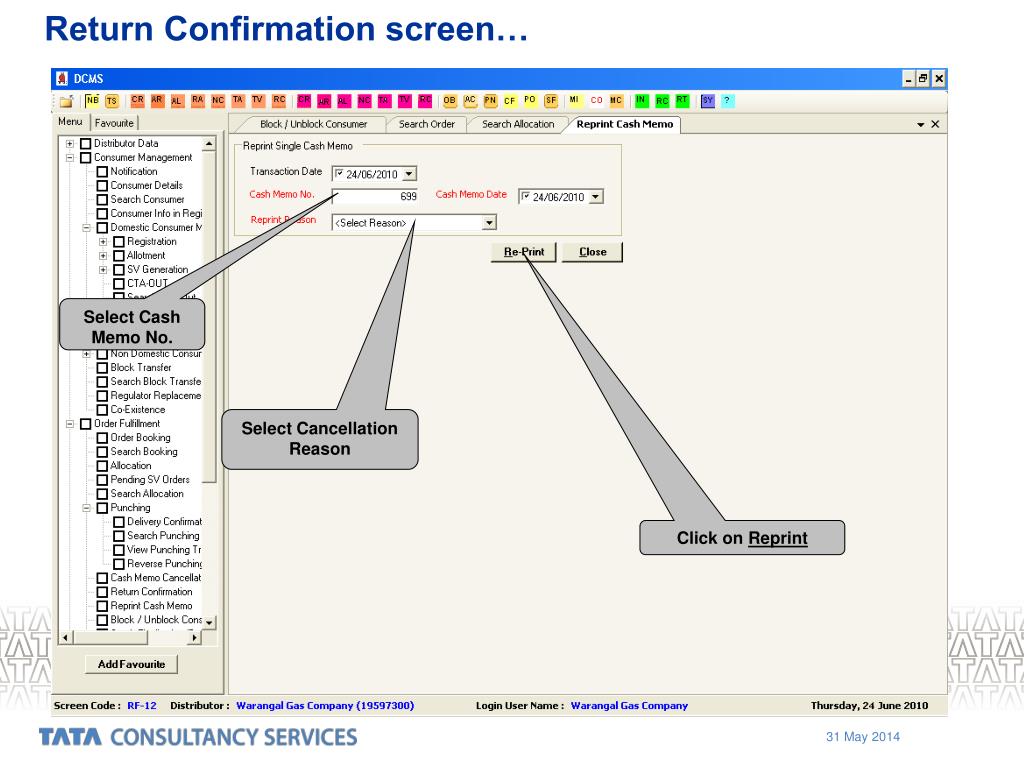Click the orange NC toolbar icon
1024x768 pixels.
(217, 101)
